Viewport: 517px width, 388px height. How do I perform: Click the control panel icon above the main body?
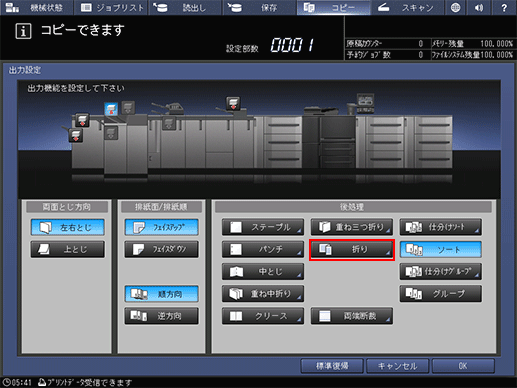365,104
